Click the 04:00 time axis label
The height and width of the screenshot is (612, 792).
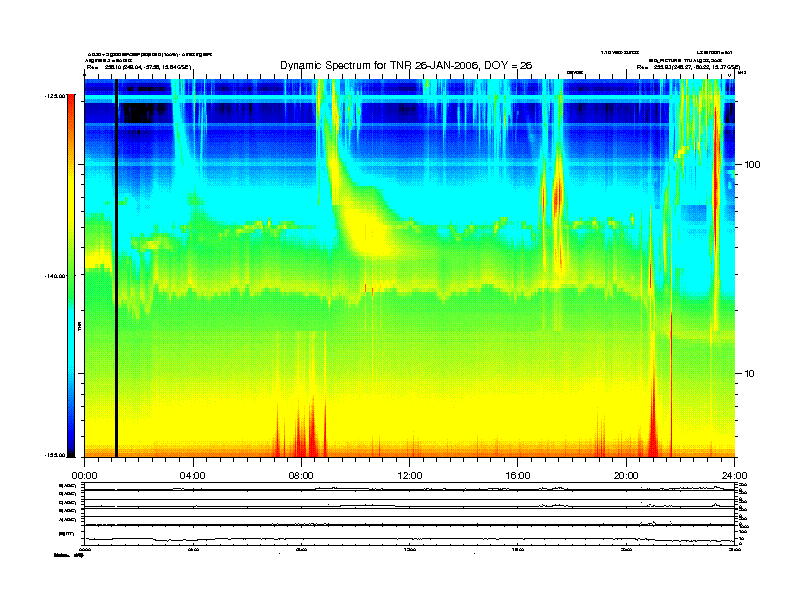pyautogui.click(x=193, y=476)
